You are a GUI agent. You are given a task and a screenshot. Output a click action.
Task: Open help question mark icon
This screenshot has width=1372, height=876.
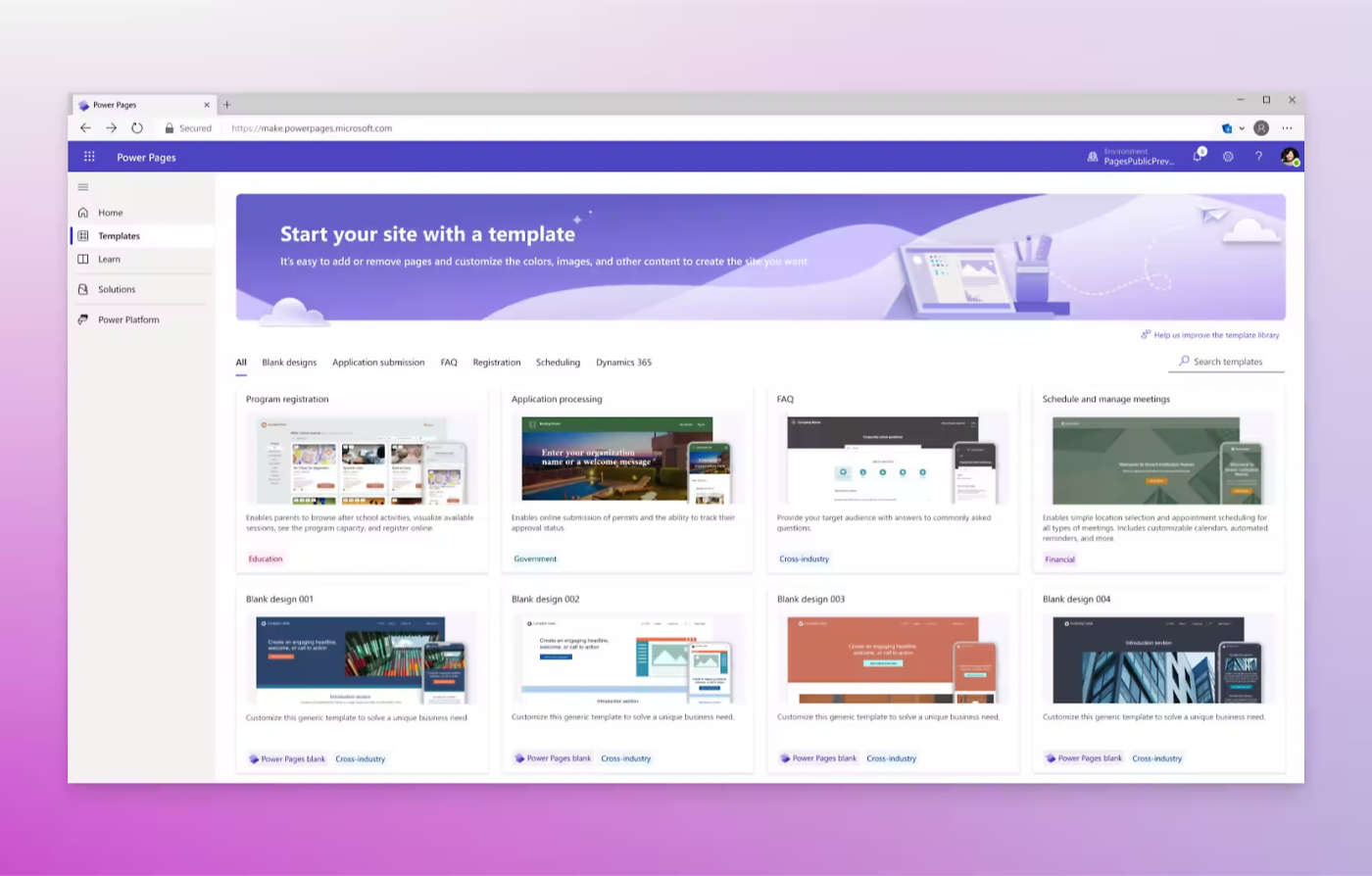tap(1258, 157)
